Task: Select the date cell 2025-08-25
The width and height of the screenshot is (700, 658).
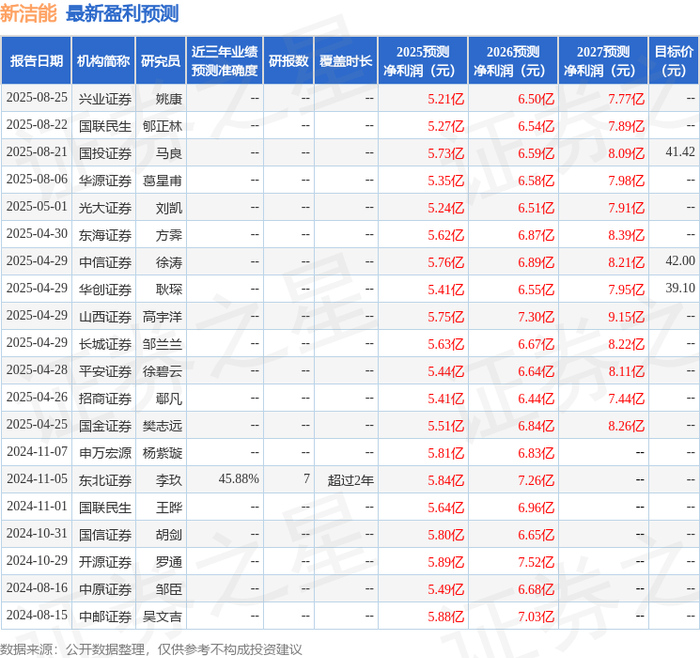Action: [37, 97]
